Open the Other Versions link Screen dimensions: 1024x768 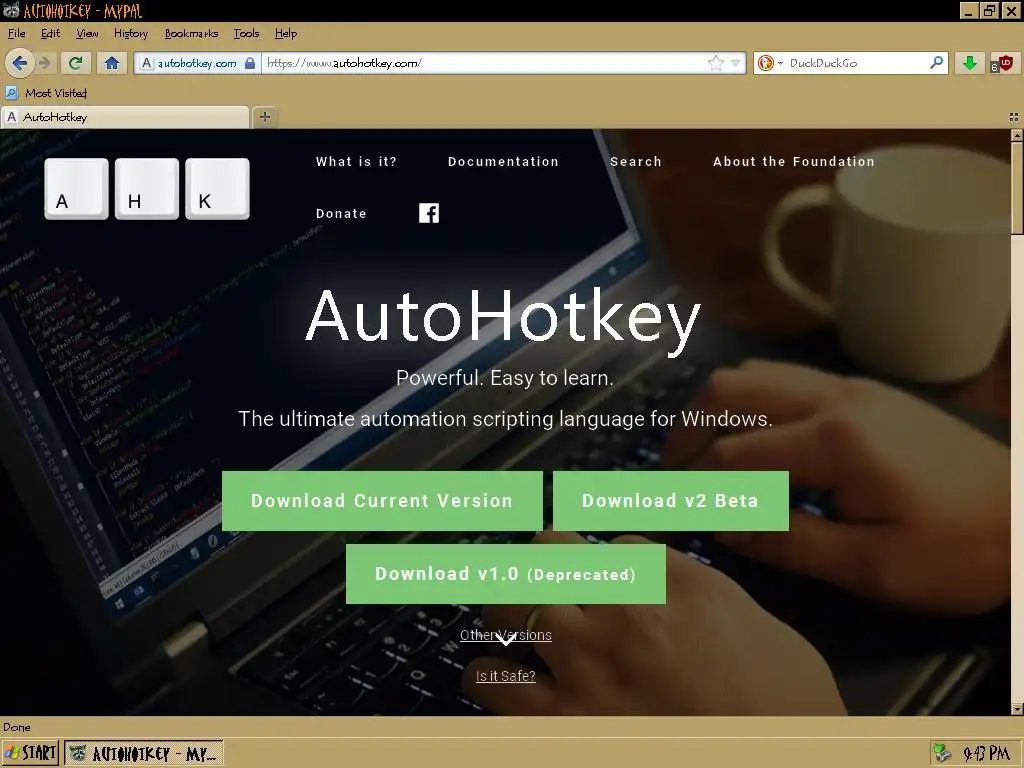(505, 635)
